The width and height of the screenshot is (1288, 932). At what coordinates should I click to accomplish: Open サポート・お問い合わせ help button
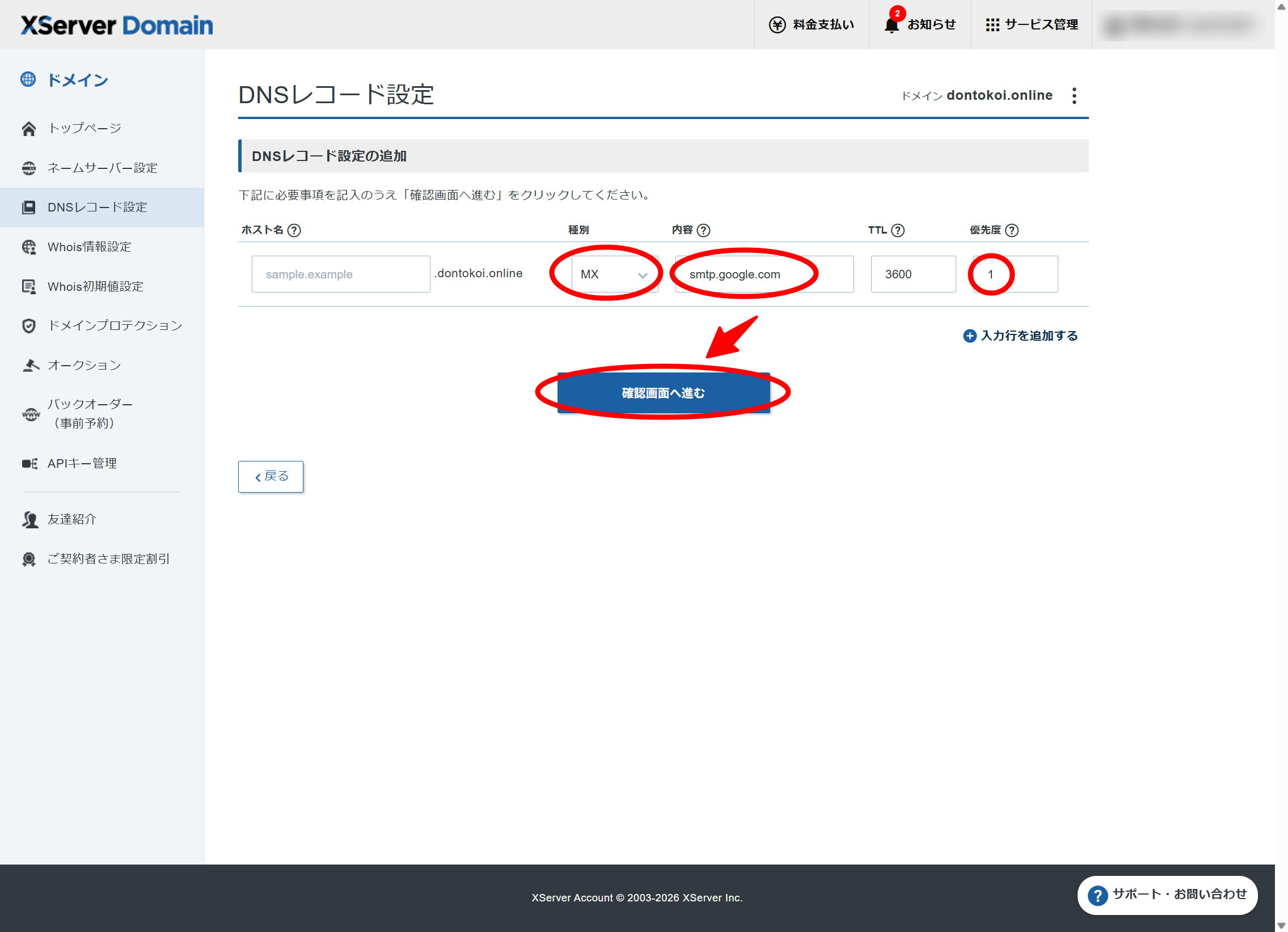click(1167, 895)
